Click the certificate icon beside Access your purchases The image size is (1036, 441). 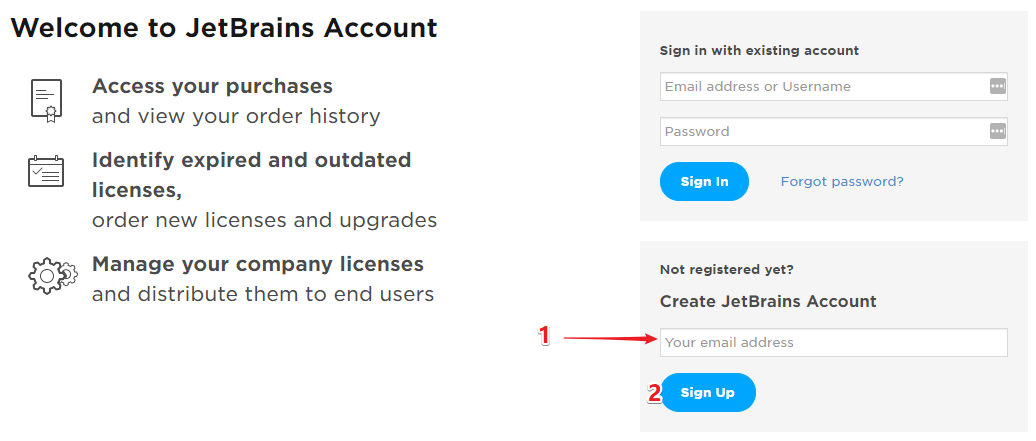[46, 101]
